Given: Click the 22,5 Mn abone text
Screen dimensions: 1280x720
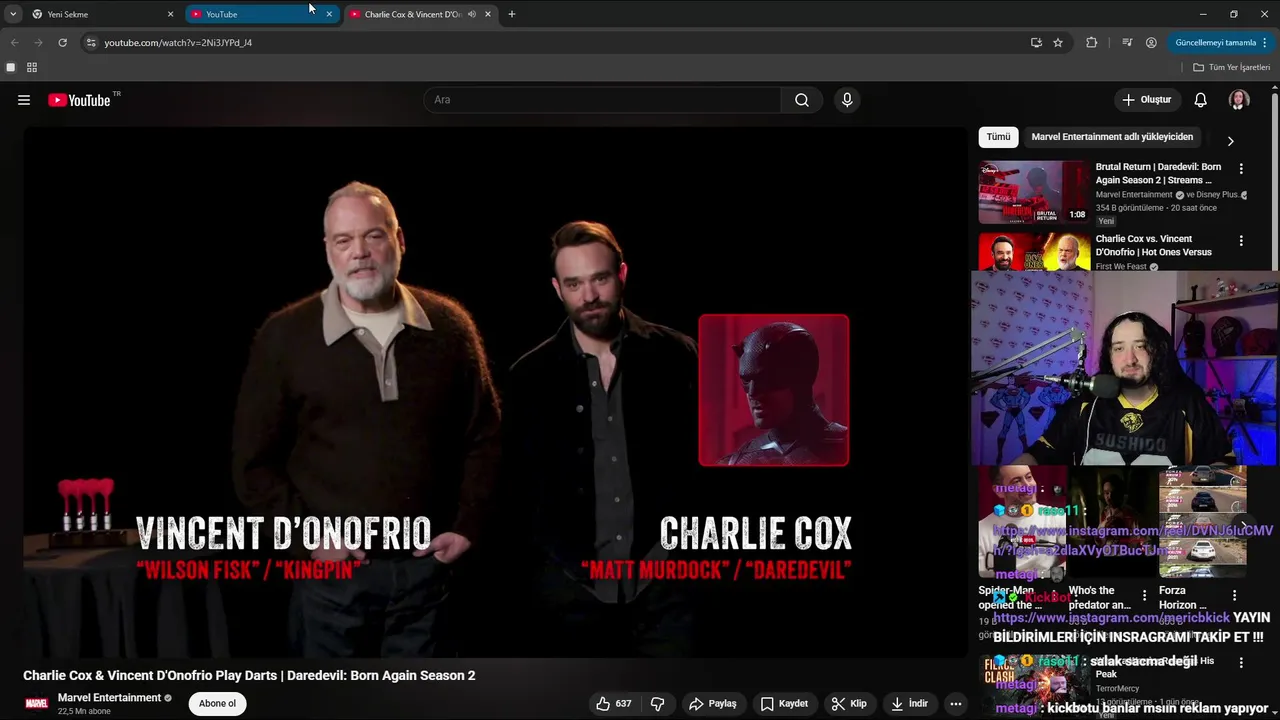Looking at the screenshot, I should coord(84,711).
